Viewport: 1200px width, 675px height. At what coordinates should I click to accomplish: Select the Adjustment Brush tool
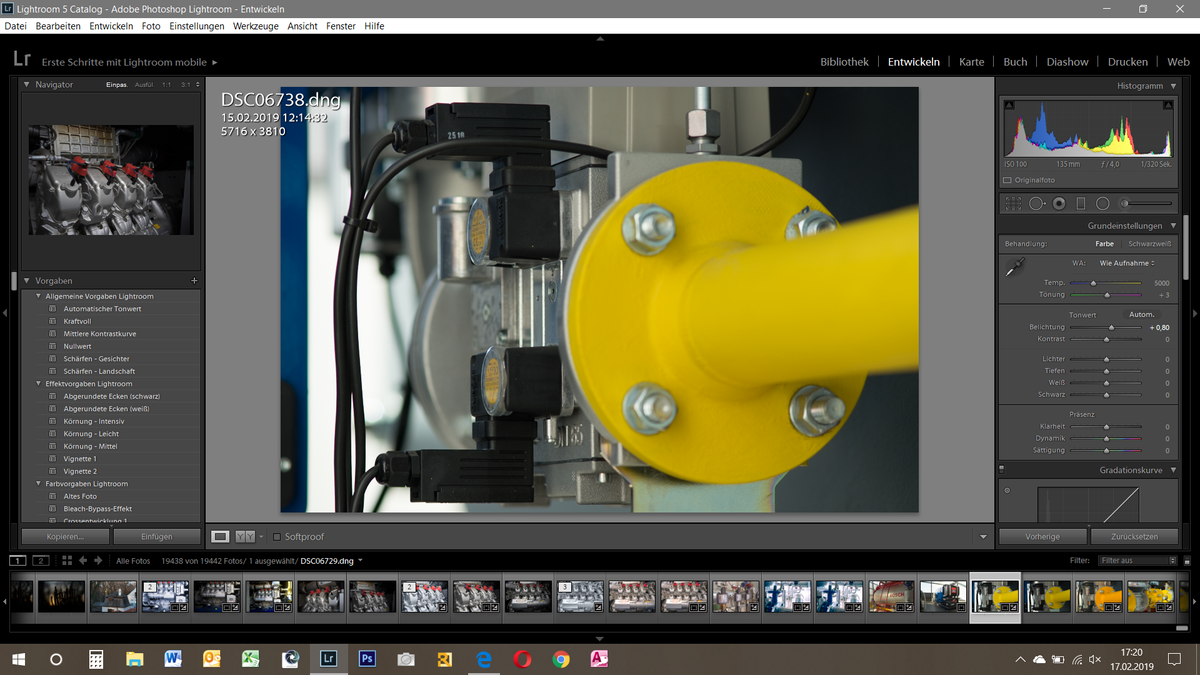coord(1124,203)
